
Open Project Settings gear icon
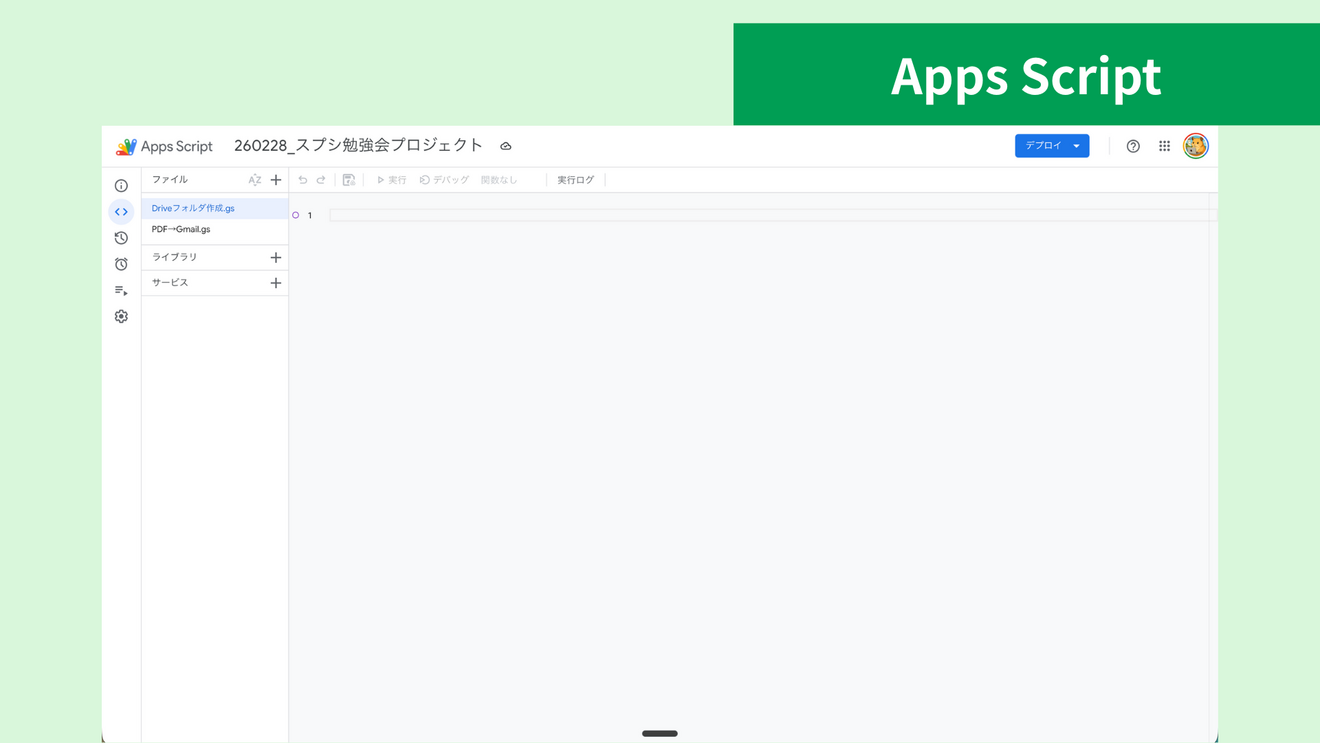coord(121,316)
